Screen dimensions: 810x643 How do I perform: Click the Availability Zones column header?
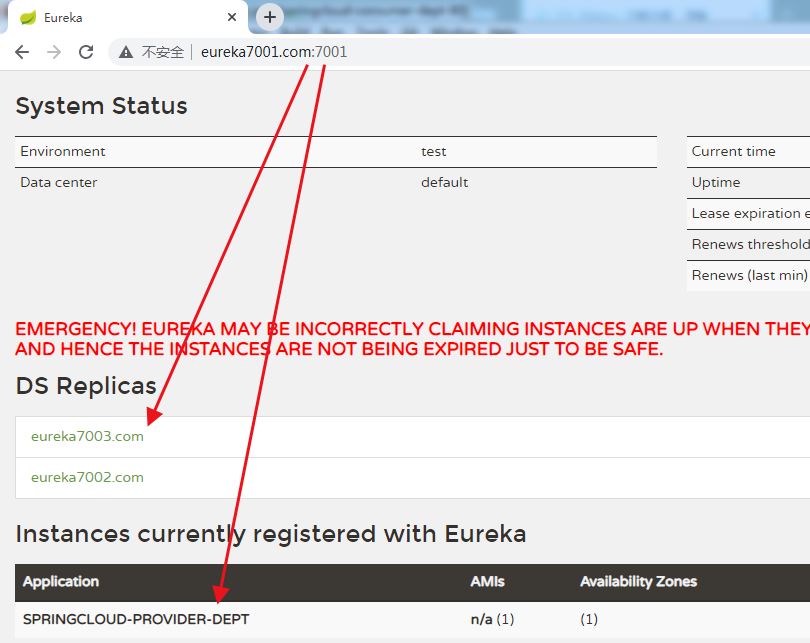click(x=638, y=582)
